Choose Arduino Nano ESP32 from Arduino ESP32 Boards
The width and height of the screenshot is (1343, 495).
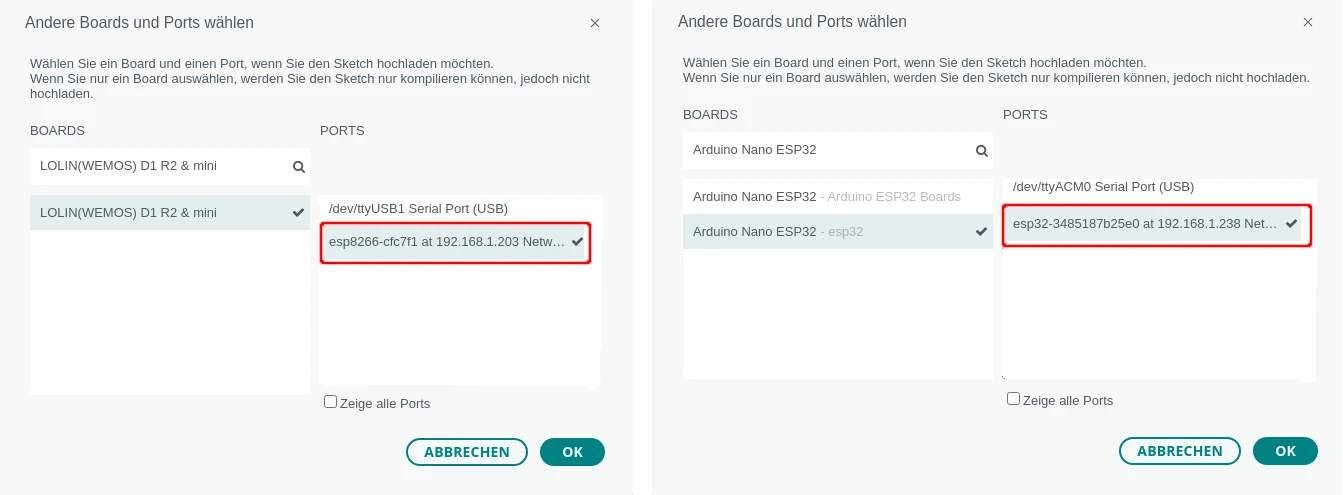826,196
